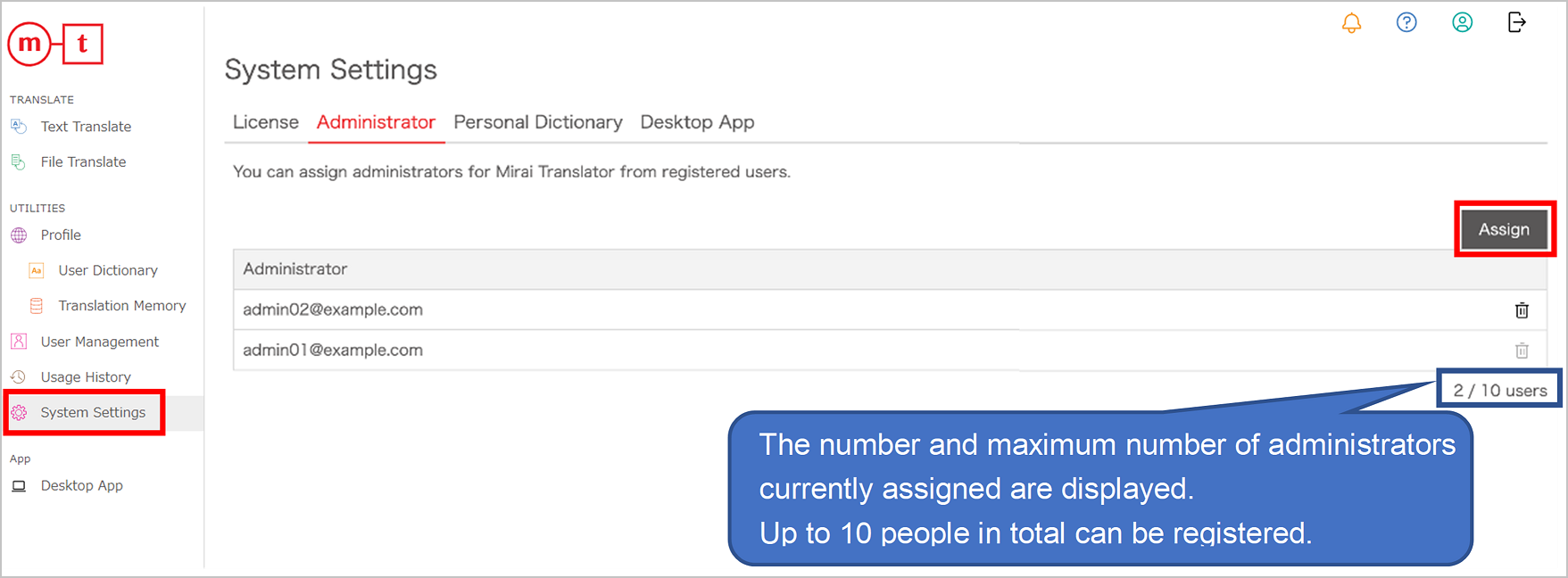Open the user account avatar icon
Image resolution: width=1568 pixels, height=578 pixels.
tap(1462, 22)
